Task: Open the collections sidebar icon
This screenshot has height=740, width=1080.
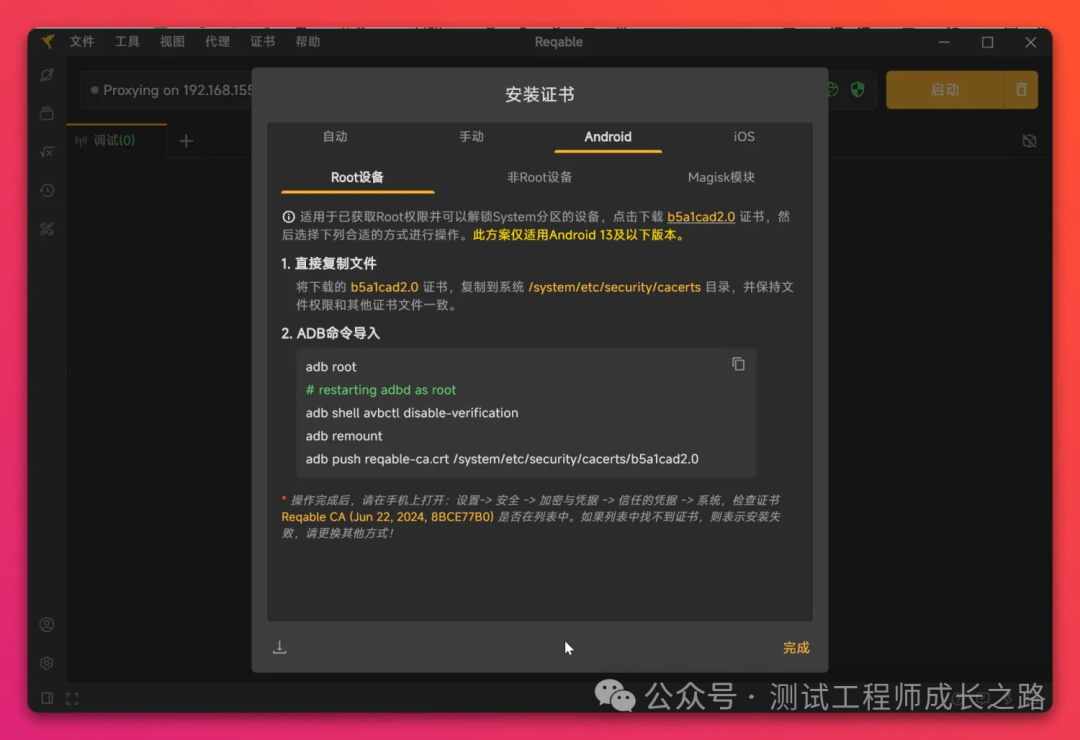Action: pyautogui.click(x=47, y=113)
